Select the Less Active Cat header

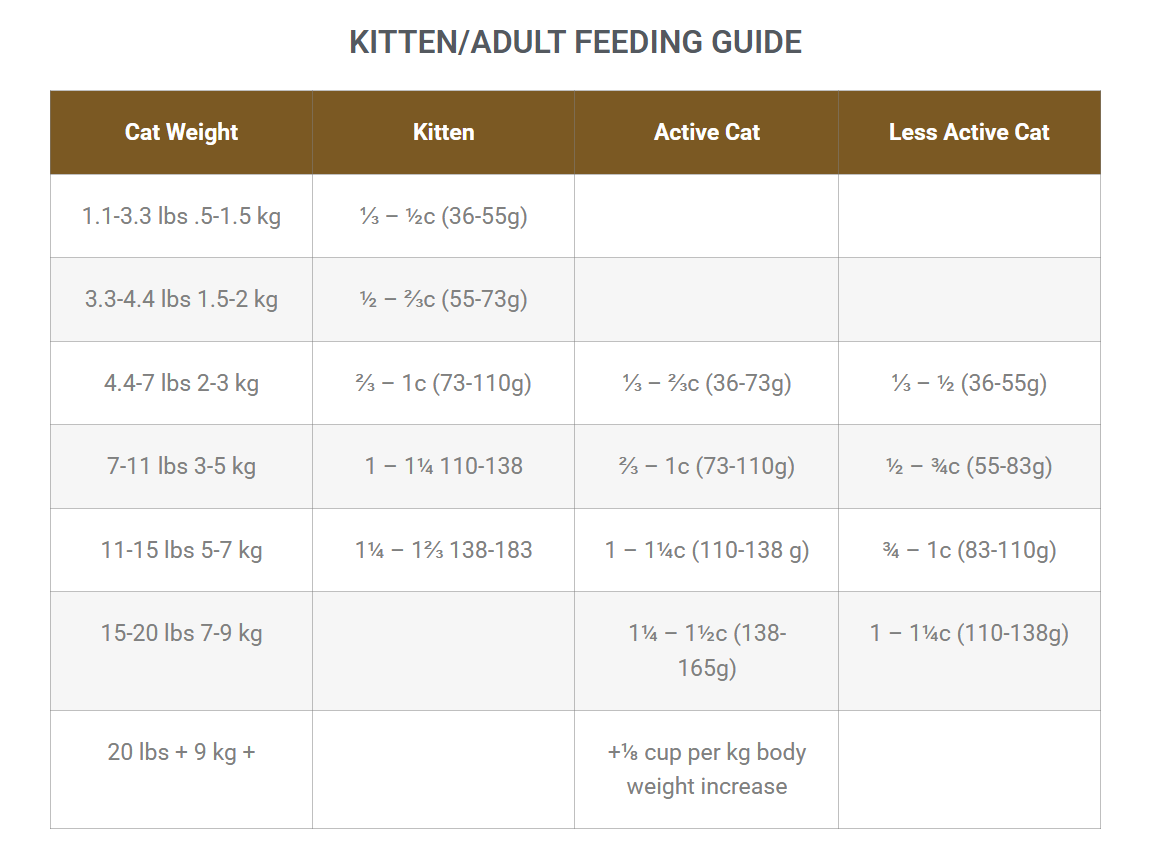[x=968, y=132]
